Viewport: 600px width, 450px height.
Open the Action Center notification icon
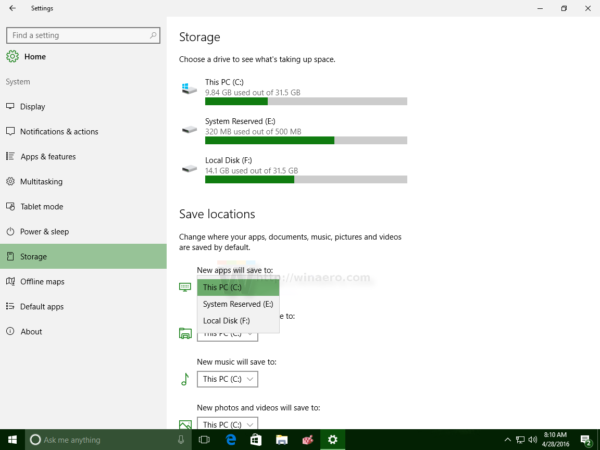tap(585, 440)
